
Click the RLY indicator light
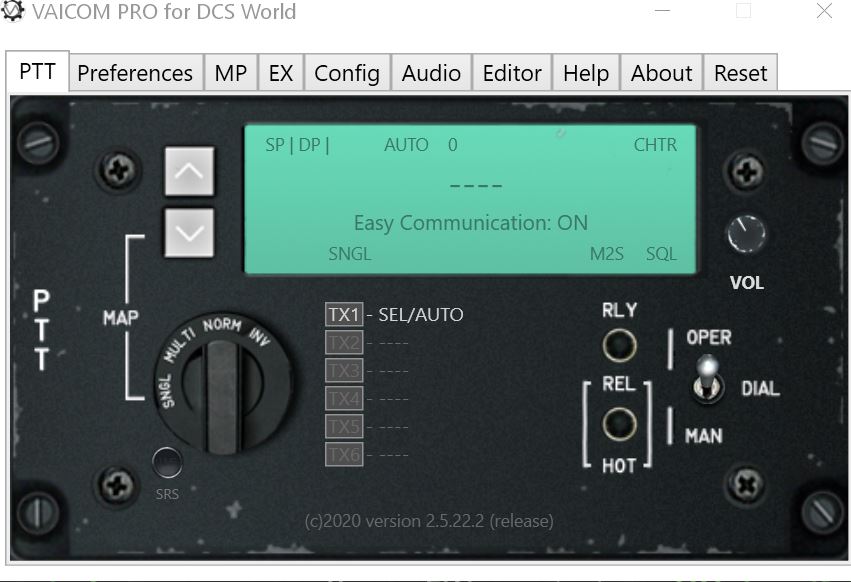(619, 345)
